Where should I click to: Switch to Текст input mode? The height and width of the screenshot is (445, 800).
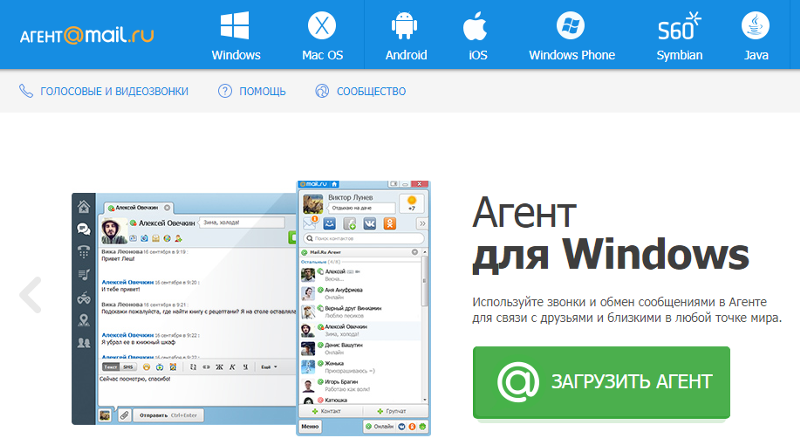click(x=111, y=367)
